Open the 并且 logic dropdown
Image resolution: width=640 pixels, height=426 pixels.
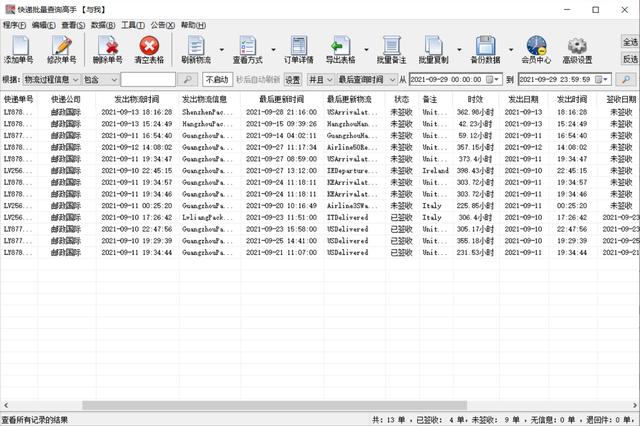pos(320,80)
